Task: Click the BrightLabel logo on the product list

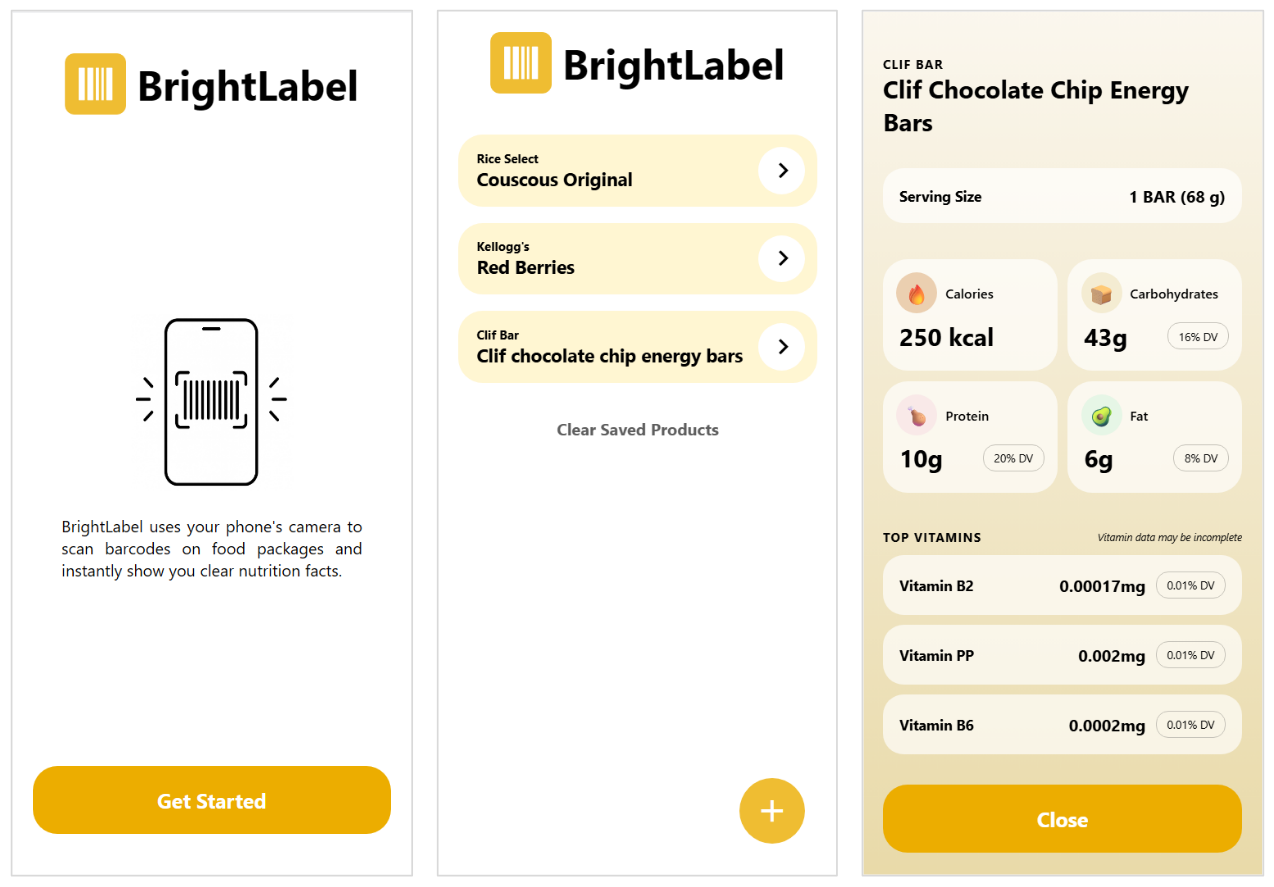Action: pos(637,62)
